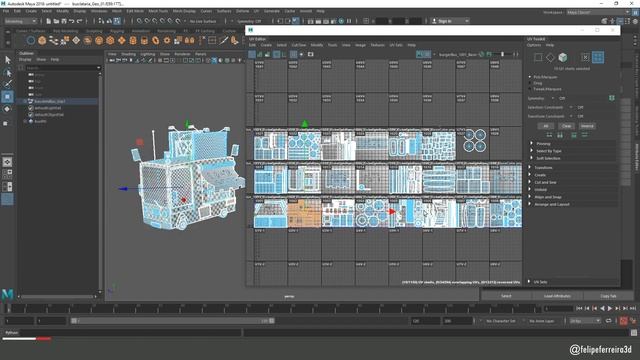Viewport: 640px width, 360px height.
Task: Click the blue sphere icon on the shelf
Action: [31, 40]
